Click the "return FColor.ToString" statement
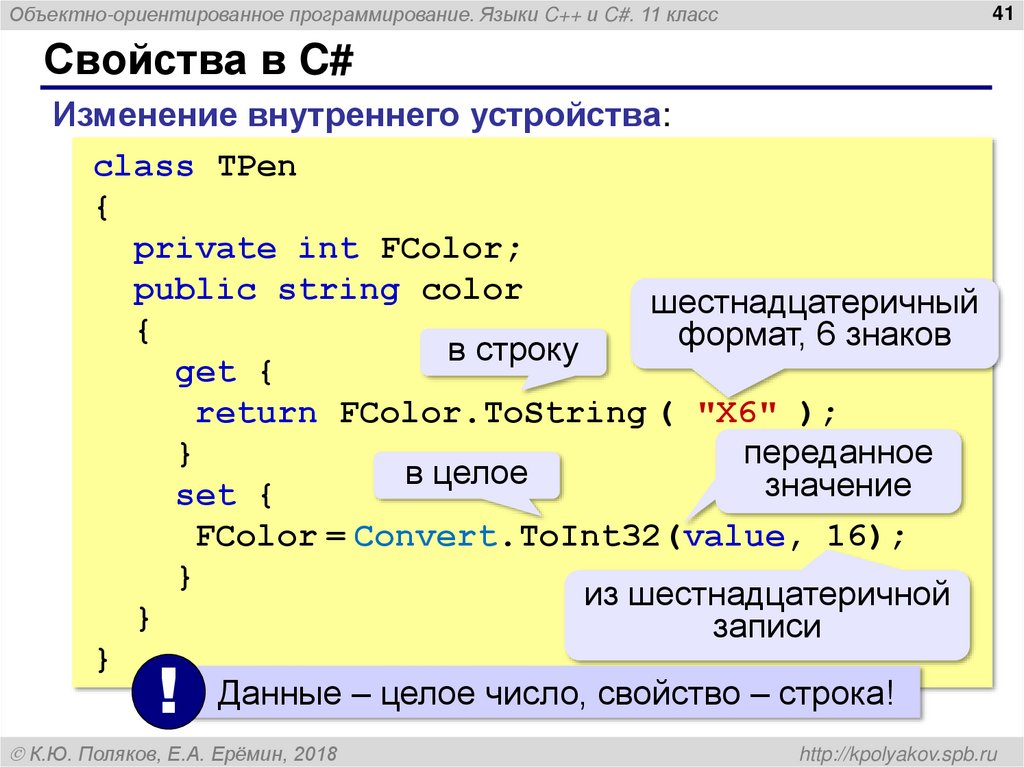Viewport: 1024px width, 767px height. (421, 413)
